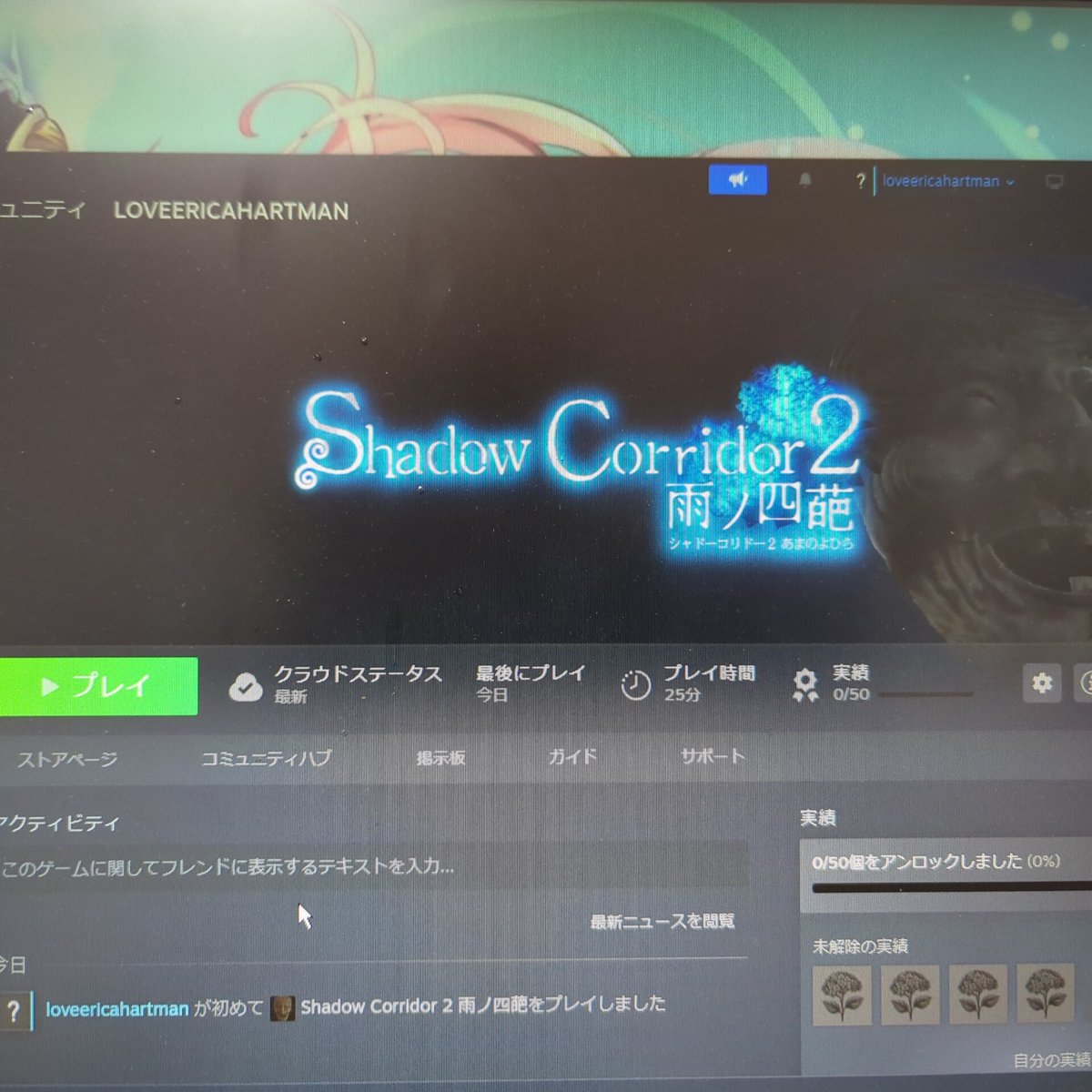
Task: Open the 掲示板 tab
Action: click(441, 757)
